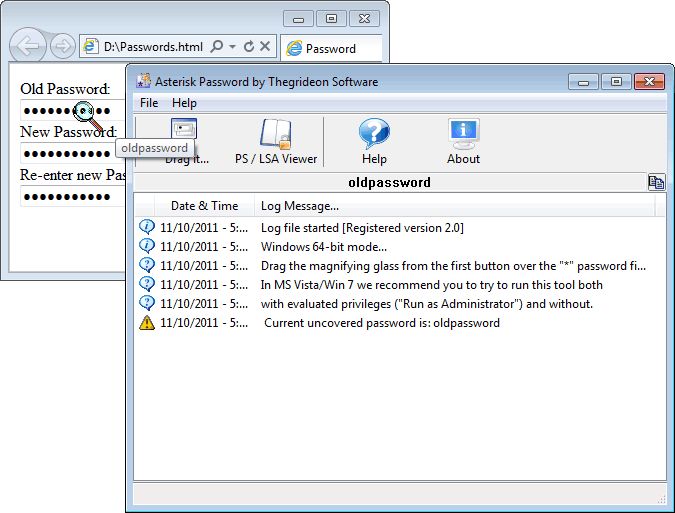Open the About dialog from toolbar
This screenshot has height=513, width=675.
pos(463,141)
